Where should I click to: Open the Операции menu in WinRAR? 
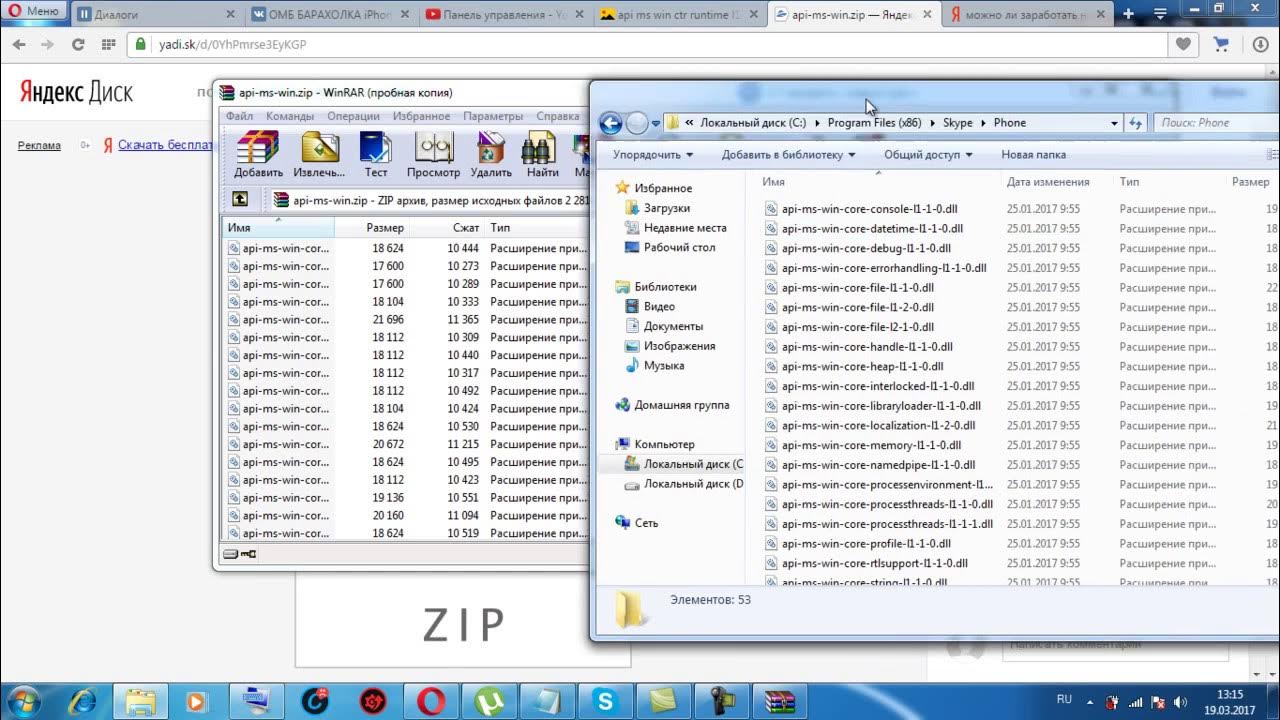coord(353,116)
